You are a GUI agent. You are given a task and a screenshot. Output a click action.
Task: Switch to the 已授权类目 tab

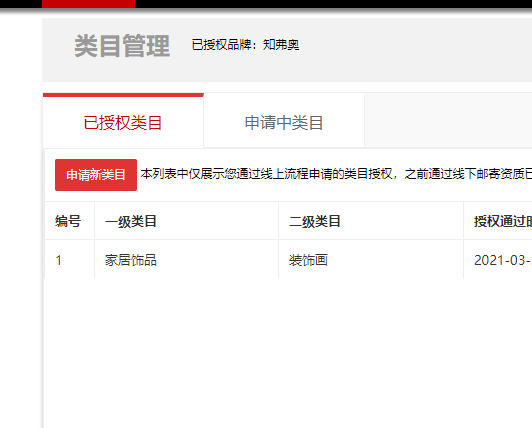click(x=123, y=123)
